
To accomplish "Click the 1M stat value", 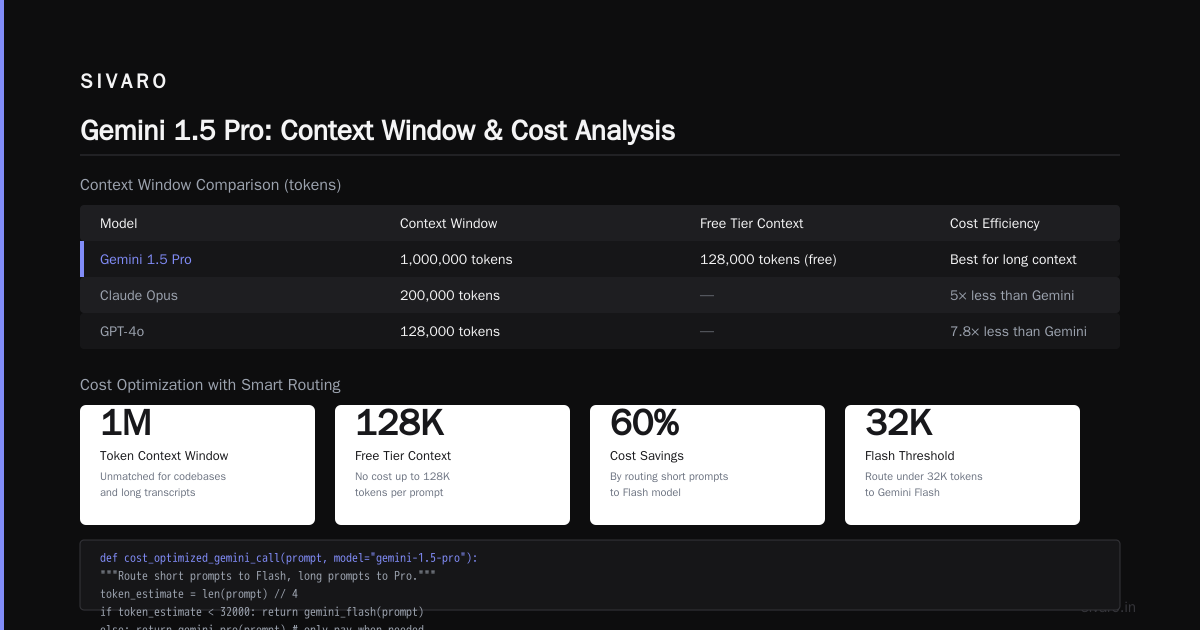I will click(x=126, y=423).
